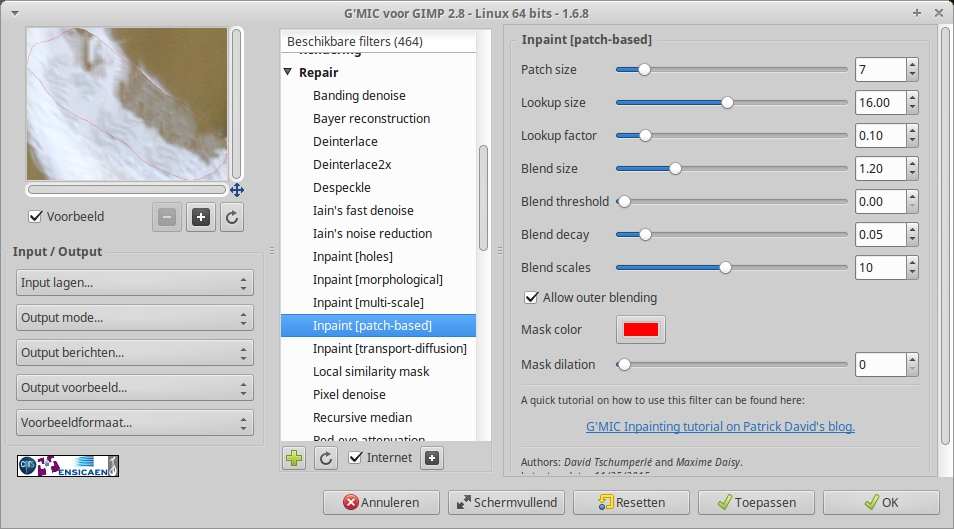The image size is (954, 529).
Task: Click the Schermvullend button
Action: pyautogui.click(x=506, y=502)
